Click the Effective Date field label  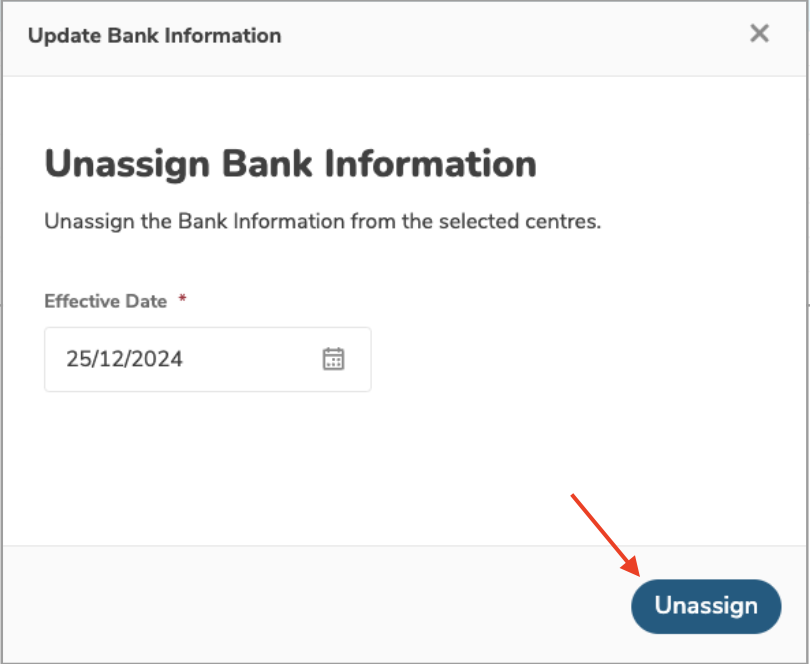(106, 301)
